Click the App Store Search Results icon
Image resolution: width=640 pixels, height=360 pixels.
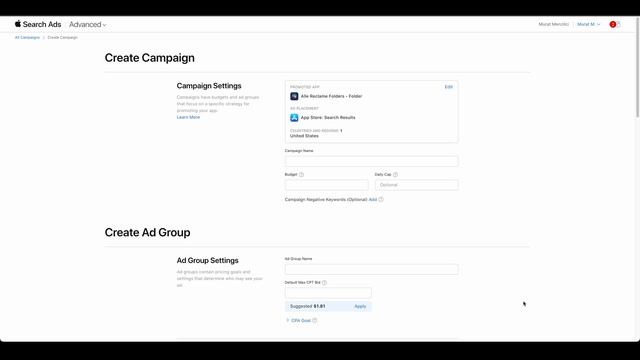294,118
